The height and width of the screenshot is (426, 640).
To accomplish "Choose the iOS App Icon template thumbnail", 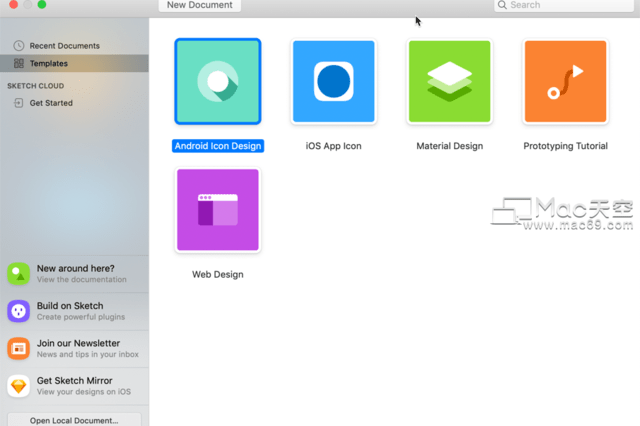I will [x=333, y=81].
